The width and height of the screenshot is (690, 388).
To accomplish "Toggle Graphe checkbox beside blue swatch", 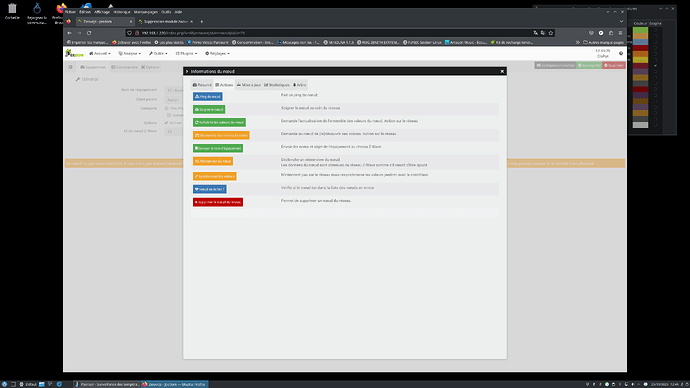I will point(656,42).
